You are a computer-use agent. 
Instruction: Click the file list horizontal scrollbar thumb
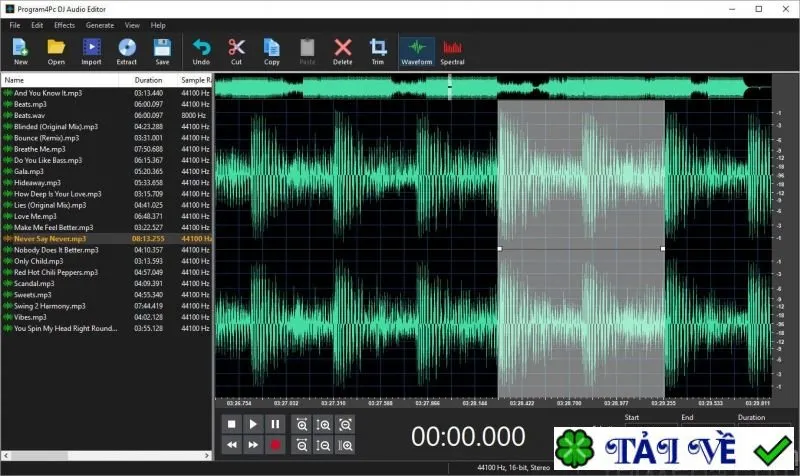coord(39,455)
